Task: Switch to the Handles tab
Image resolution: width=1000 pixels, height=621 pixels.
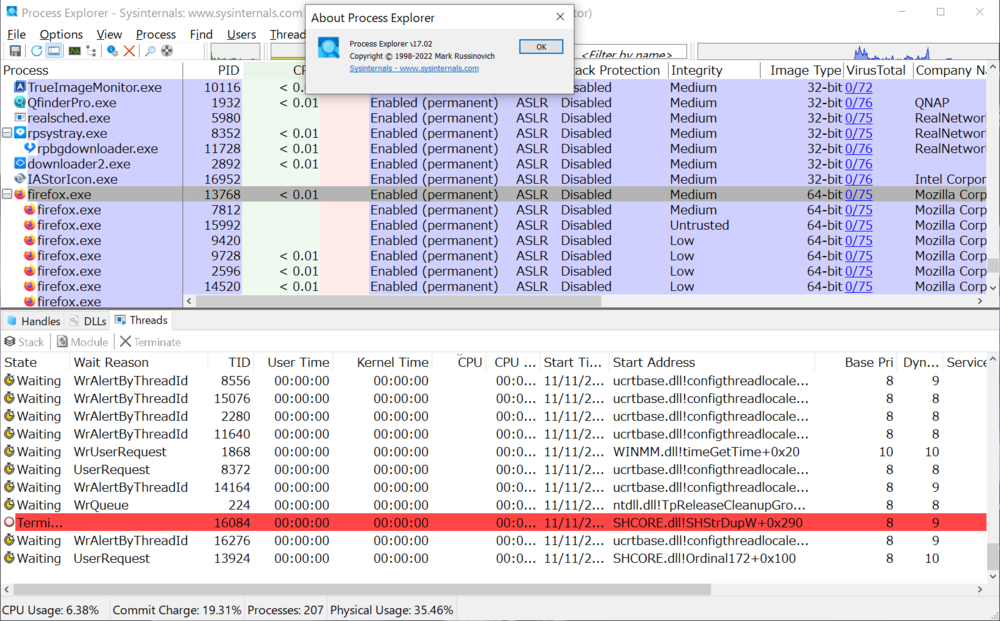Action: 34,320
